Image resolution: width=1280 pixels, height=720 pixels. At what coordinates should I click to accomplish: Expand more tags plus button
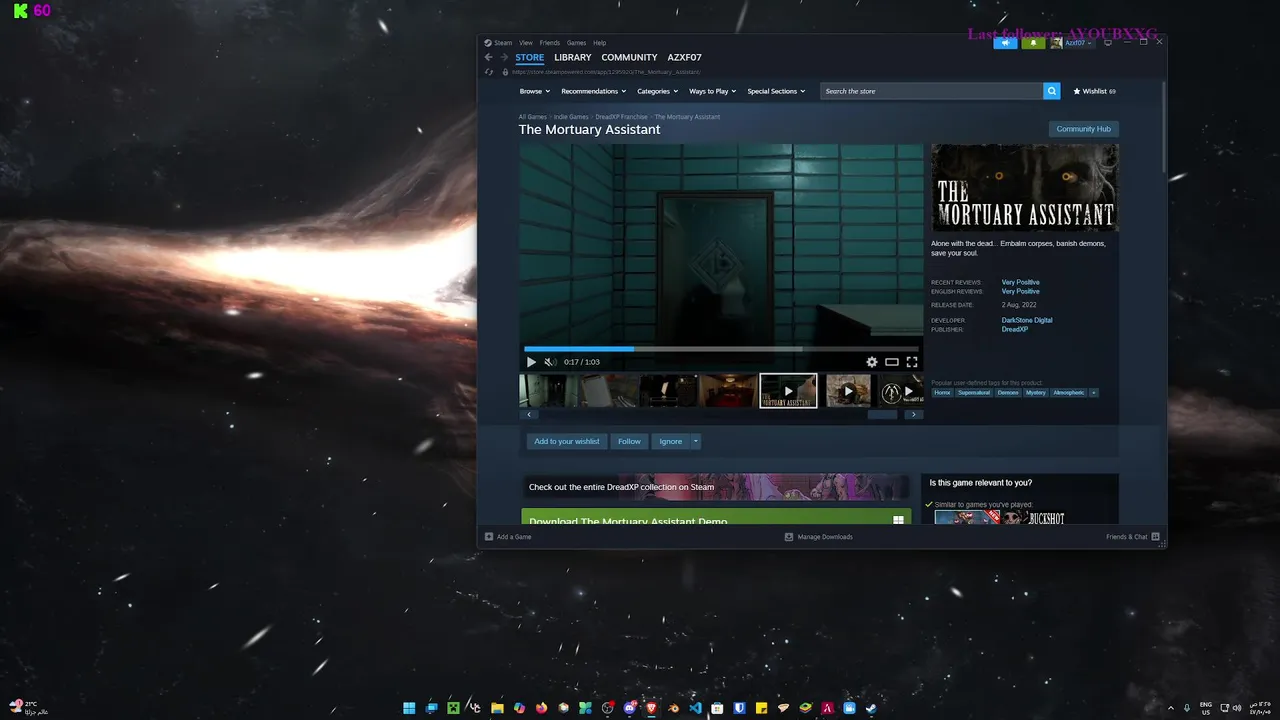[x=1094, y=393]
